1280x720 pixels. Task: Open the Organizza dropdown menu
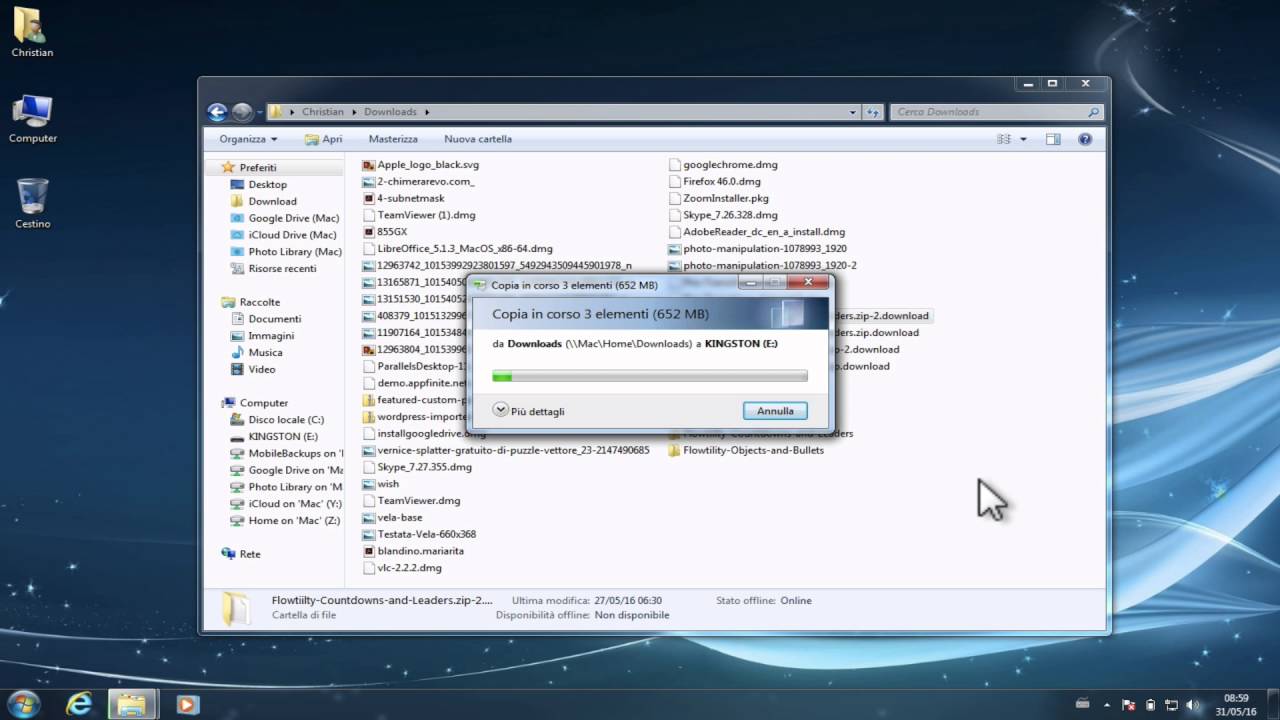[x=248, y=139]
